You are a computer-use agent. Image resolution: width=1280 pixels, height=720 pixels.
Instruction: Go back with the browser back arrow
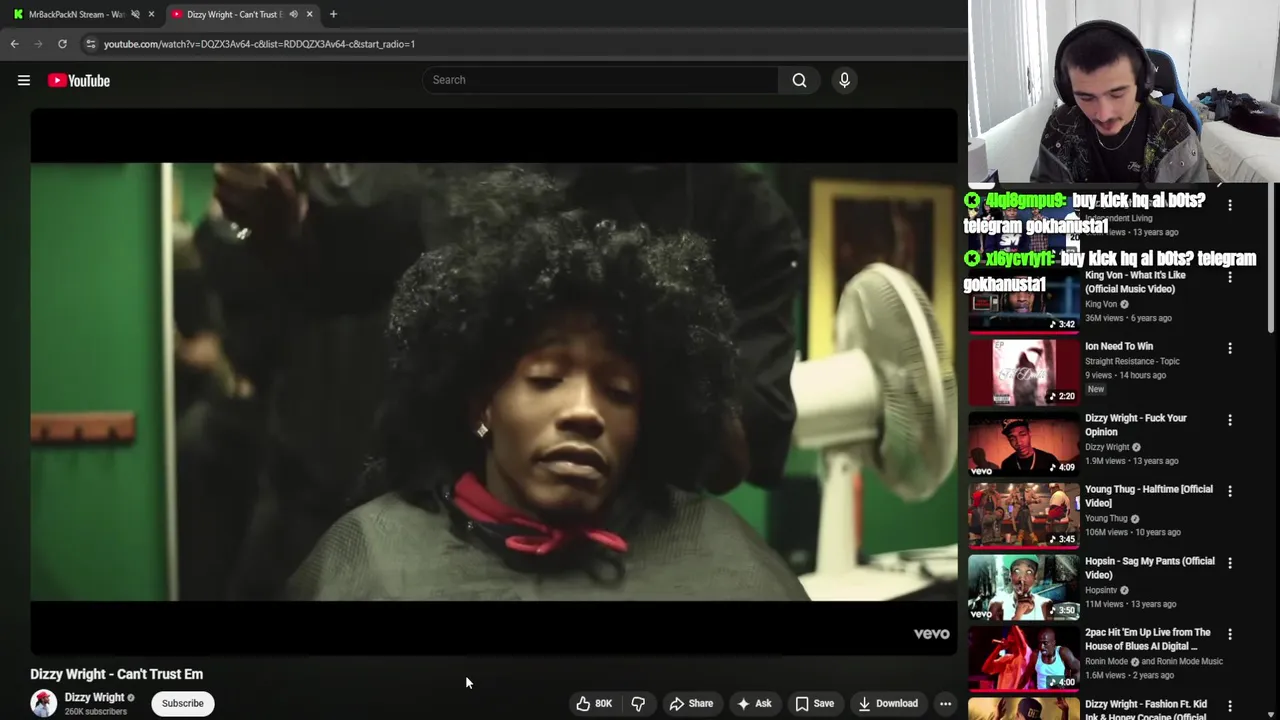[14, 44]
